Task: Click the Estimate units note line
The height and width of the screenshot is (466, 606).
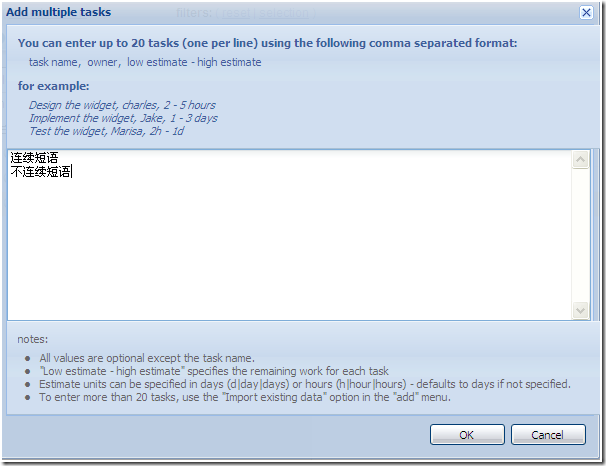Action: pyautogui.click(x=305, y=384)
